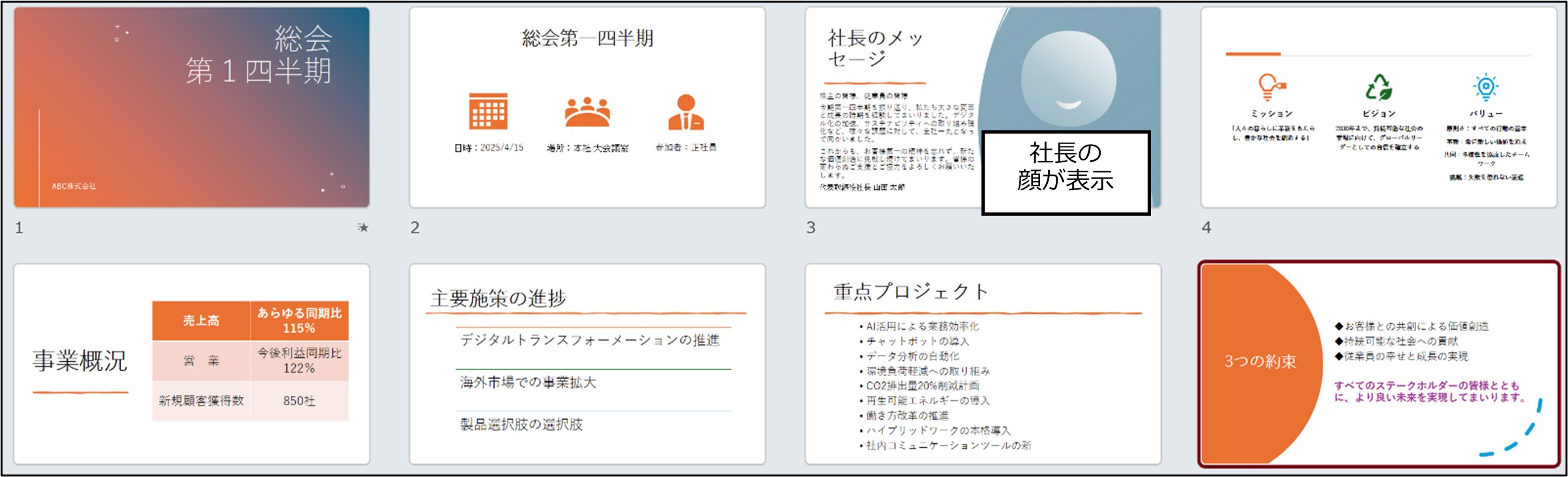This screenshot has height=477, width=1568.
Task: Click the calendar icon on slide 2
Action: tap(489, 111)
